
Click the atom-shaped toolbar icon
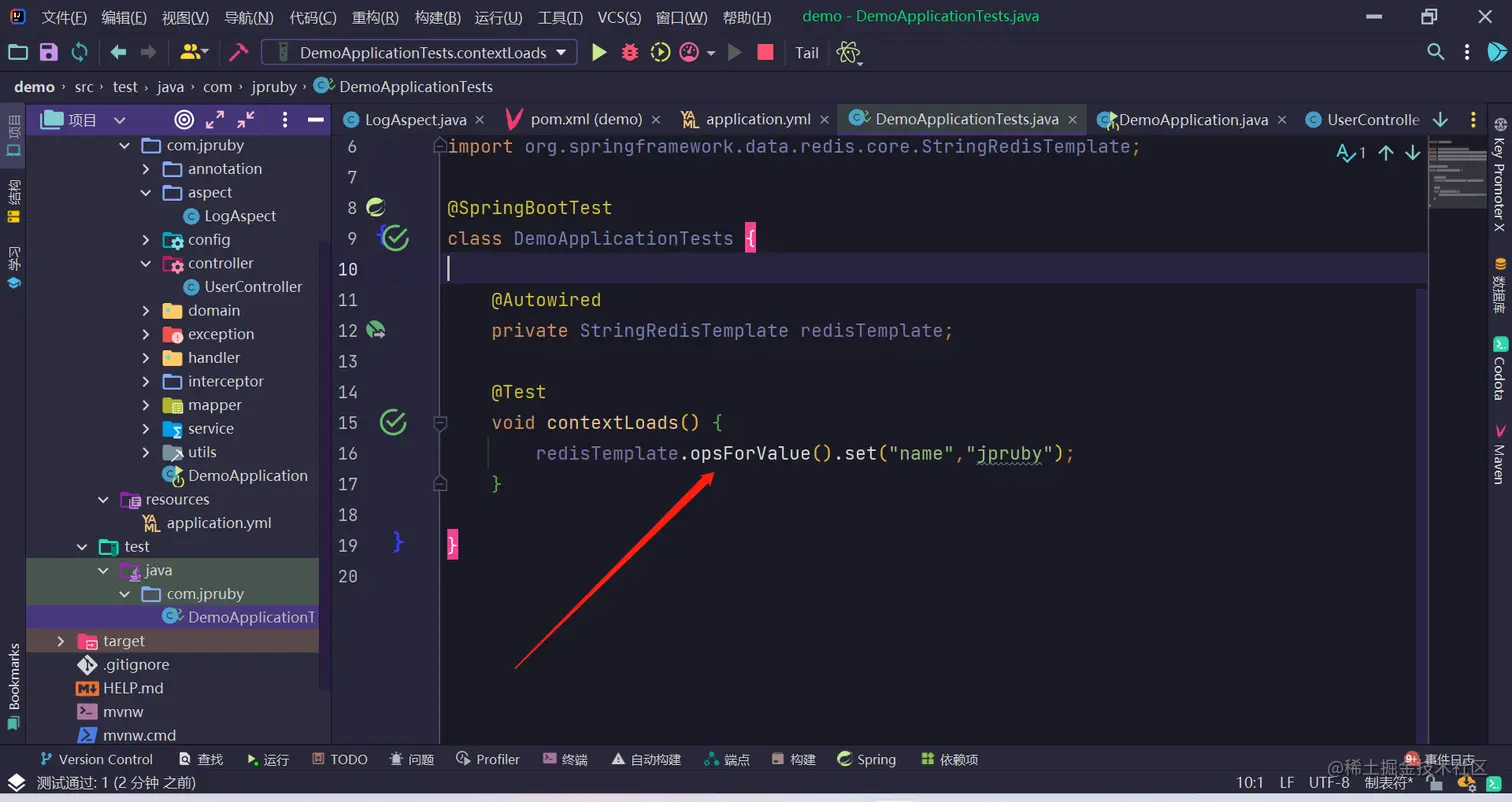(x=848, y=53)
